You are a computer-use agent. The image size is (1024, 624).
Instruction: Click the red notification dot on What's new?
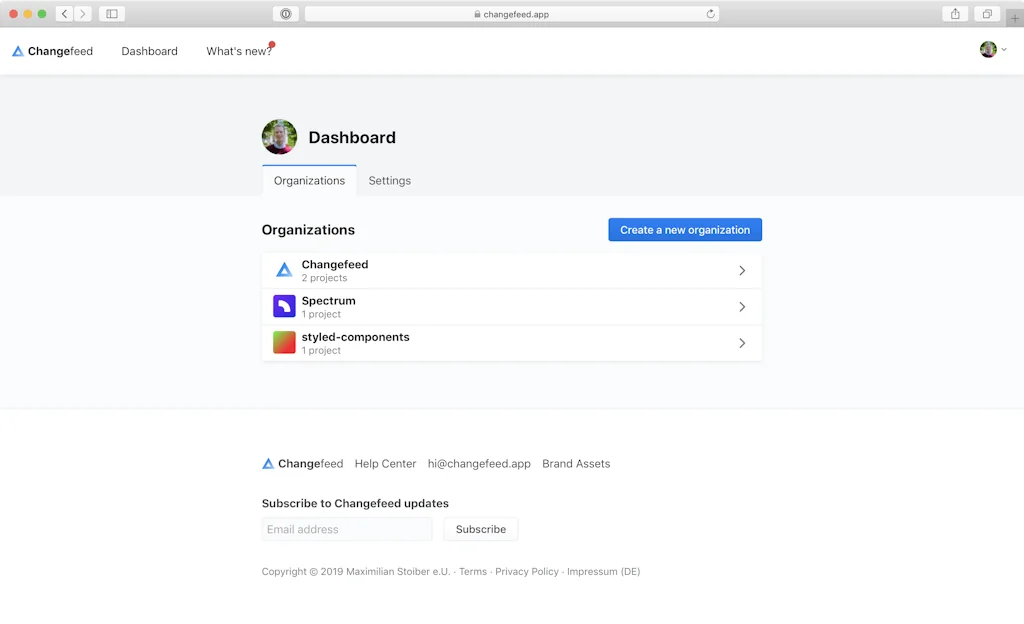click(271, 43)
